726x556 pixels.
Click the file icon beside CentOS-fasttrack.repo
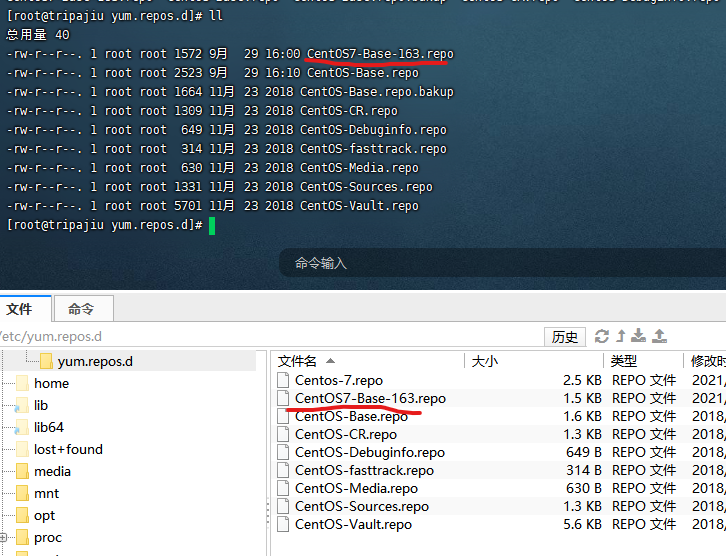[x=283, y=470]
